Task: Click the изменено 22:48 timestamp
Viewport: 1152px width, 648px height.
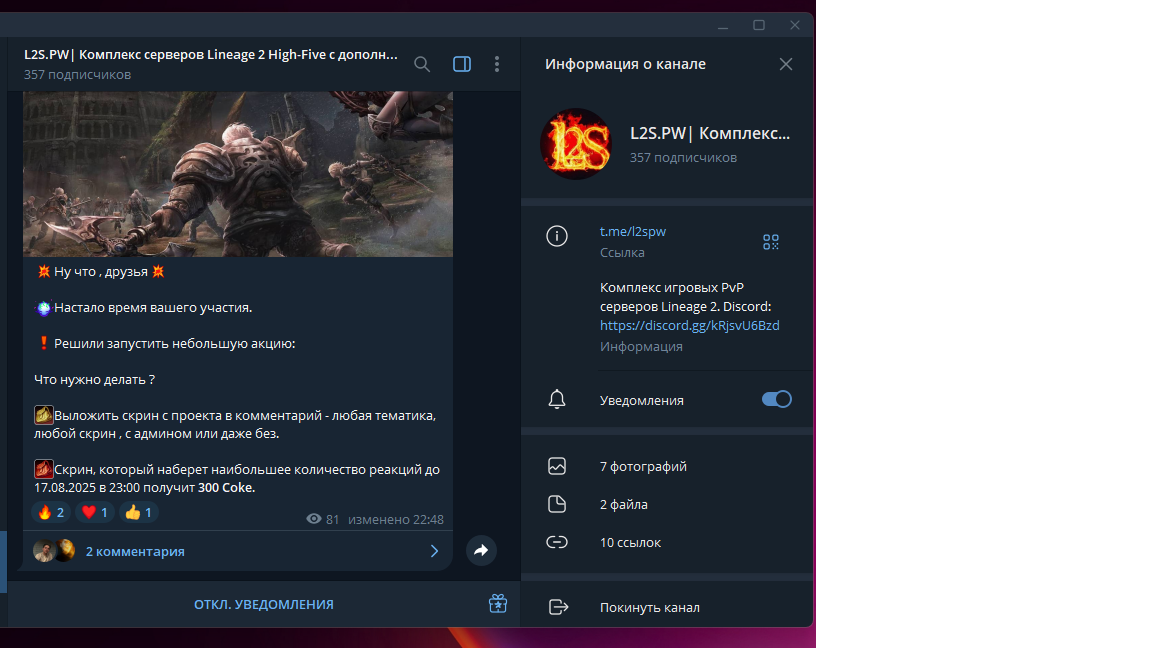Action: 396,519
